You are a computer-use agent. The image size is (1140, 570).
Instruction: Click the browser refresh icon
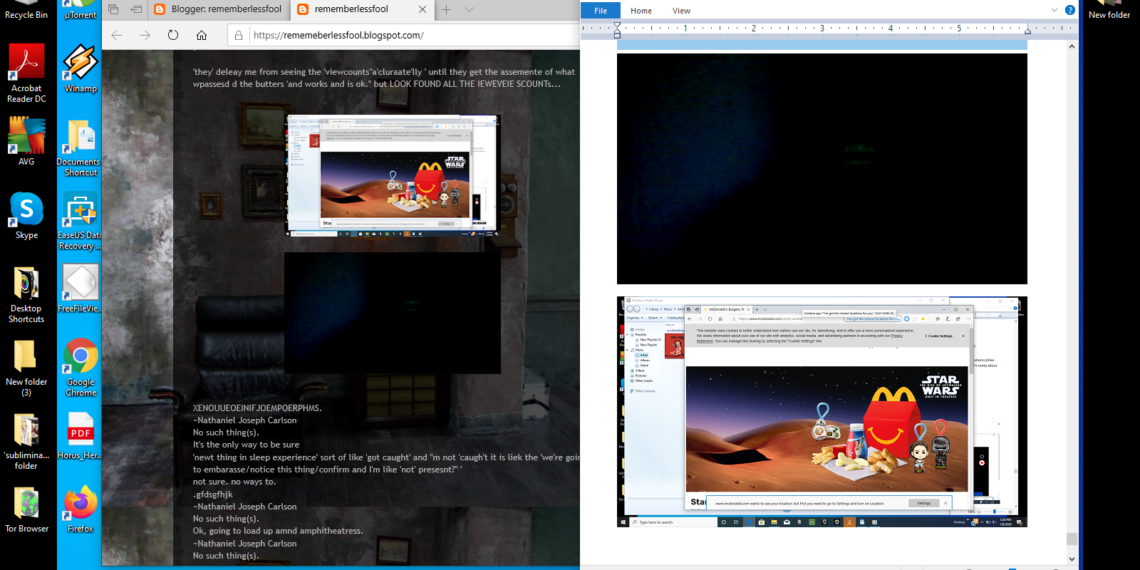point(173,35)
